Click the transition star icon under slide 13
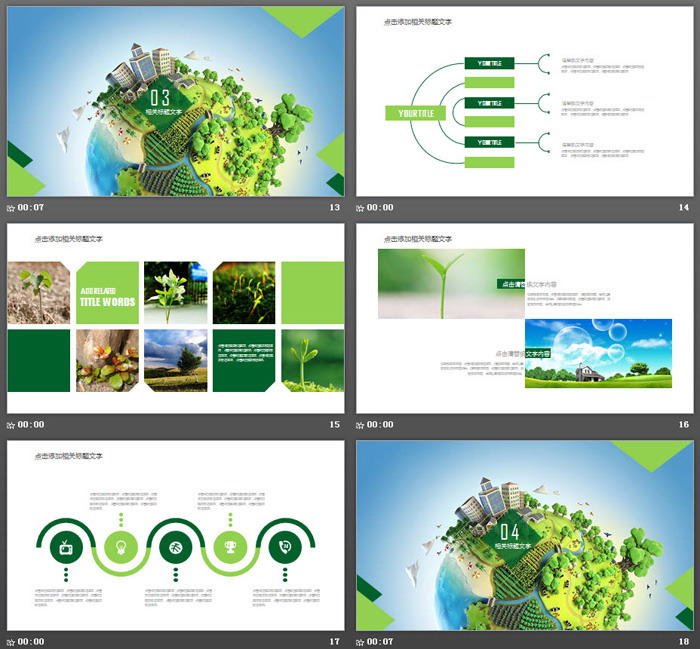This screenshot has width=700, height=649. [x=11, y=208]
